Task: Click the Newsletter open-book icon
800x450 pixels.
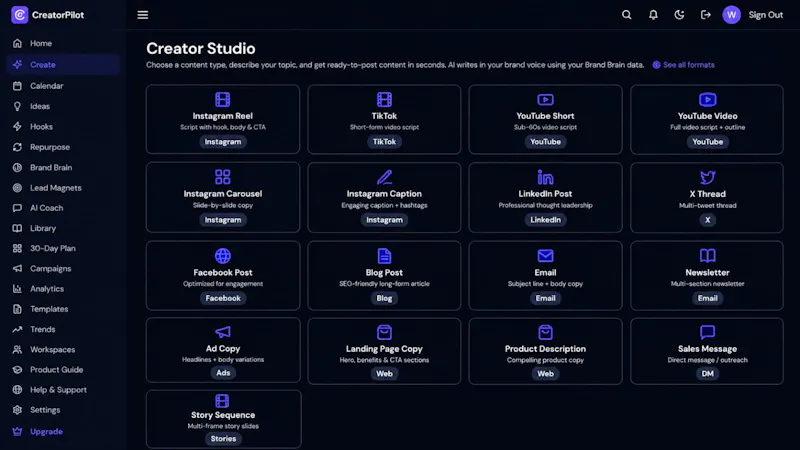Action: pyautogui.click(x=707, y=256)
